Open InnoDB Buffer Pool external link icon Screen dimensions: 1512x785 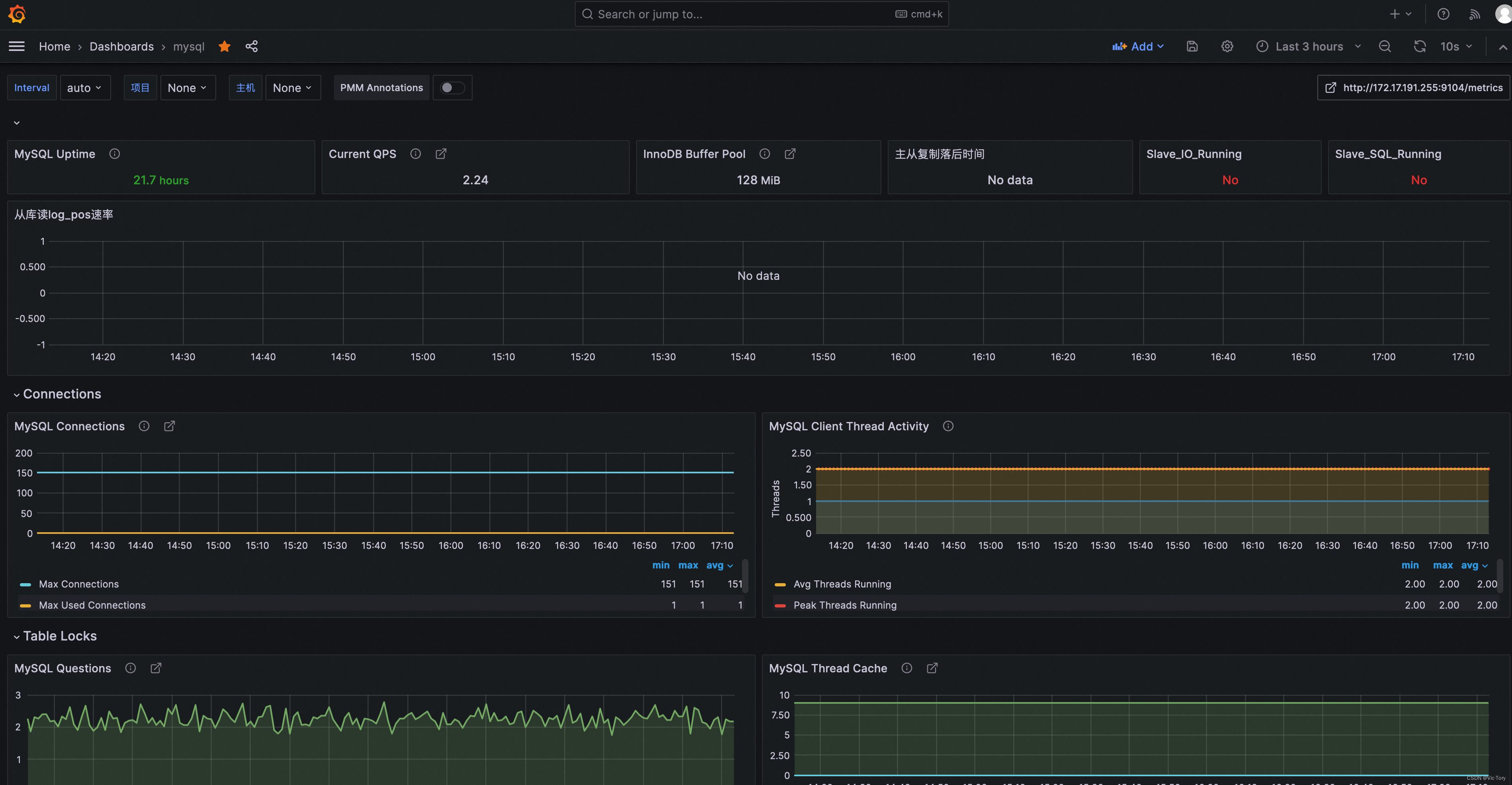tap(790, 154)
